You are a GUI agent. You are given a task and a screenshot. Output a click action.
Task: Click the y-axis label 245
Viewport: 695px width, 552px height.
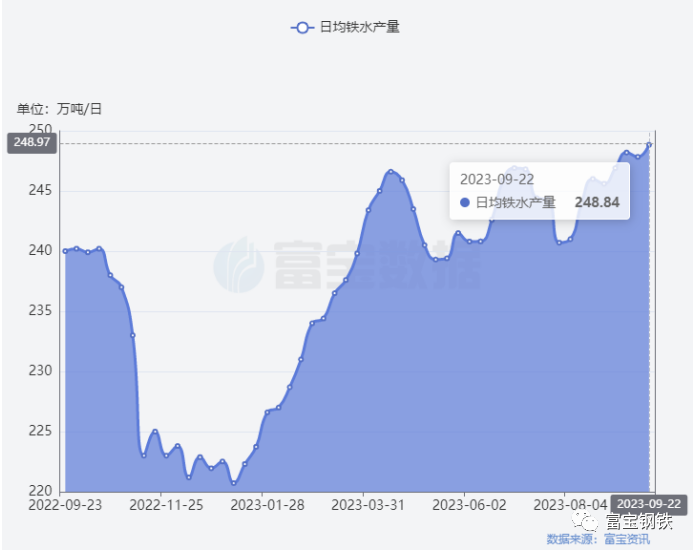coord(40,191)
